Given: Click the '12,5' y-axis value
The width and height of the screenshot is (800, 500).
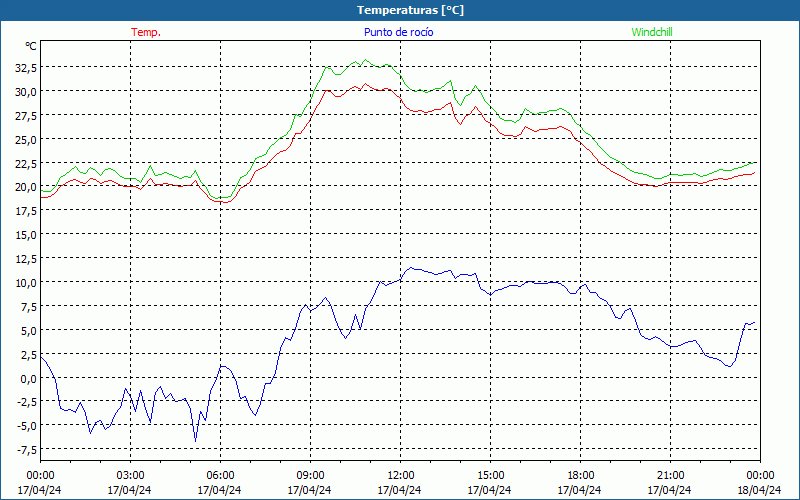Looking at the screenshot, I should point(26,259).
